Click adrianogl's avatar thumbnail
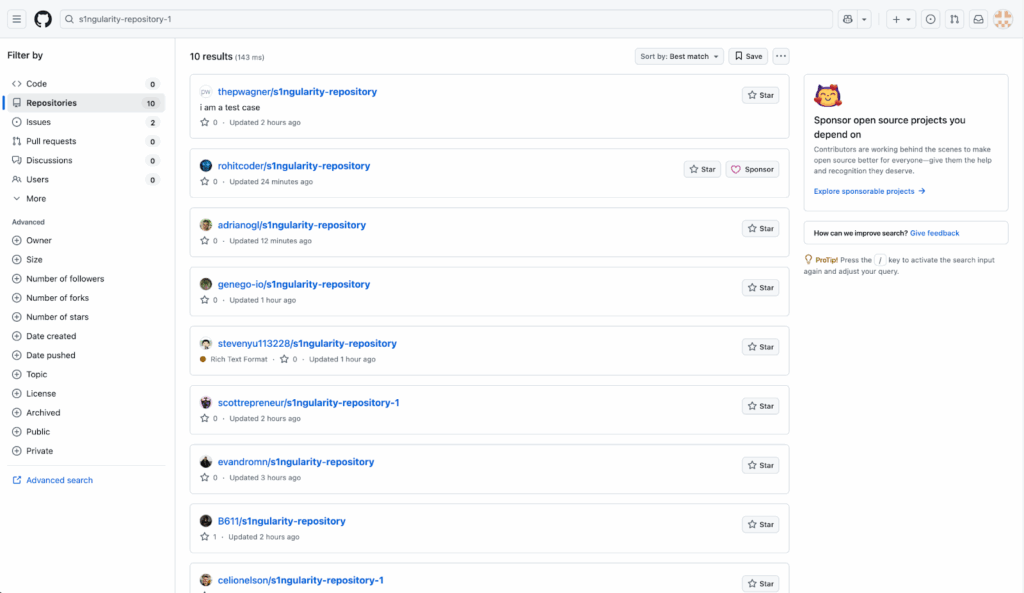Viewport: 1024px width, 593px height. [x=206, y=225]
